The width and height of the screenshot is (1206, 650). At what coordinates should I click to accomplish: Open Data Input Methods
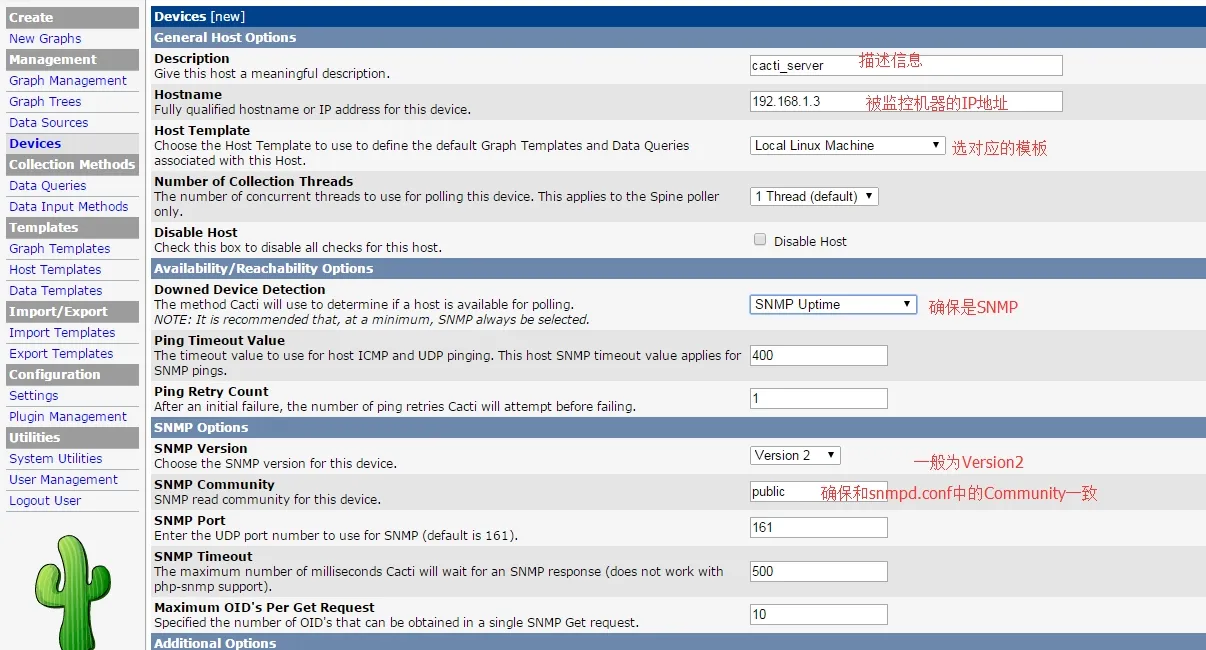(68, 206)
